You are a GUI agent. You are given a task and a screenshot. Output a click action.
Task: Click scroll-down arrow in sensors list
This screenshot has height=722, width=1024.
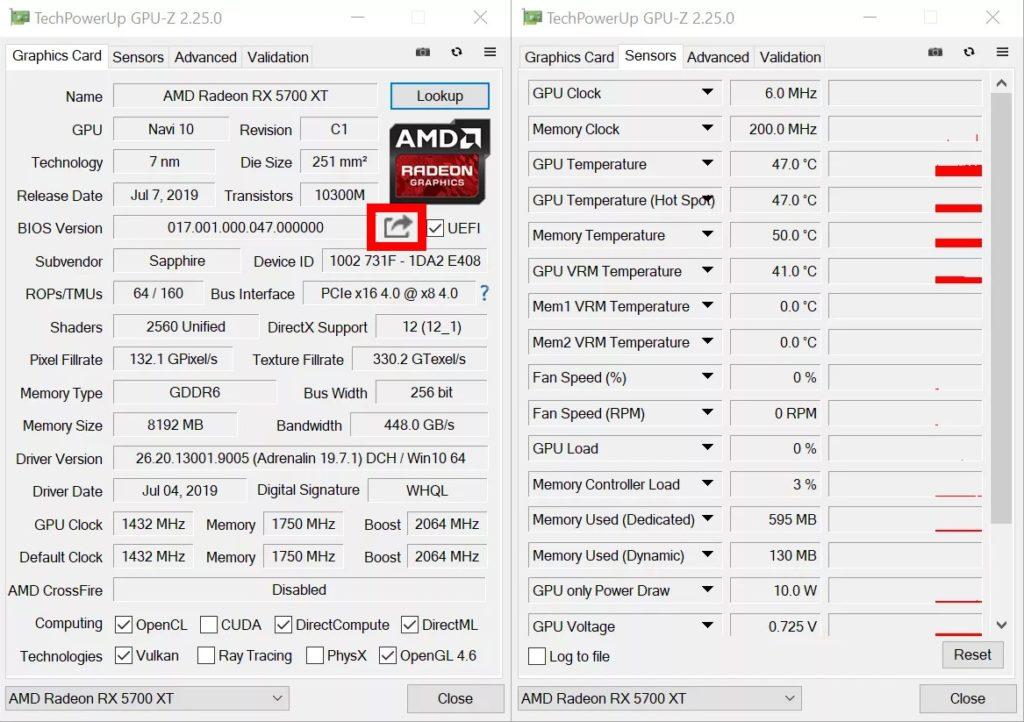(1001, 625)
